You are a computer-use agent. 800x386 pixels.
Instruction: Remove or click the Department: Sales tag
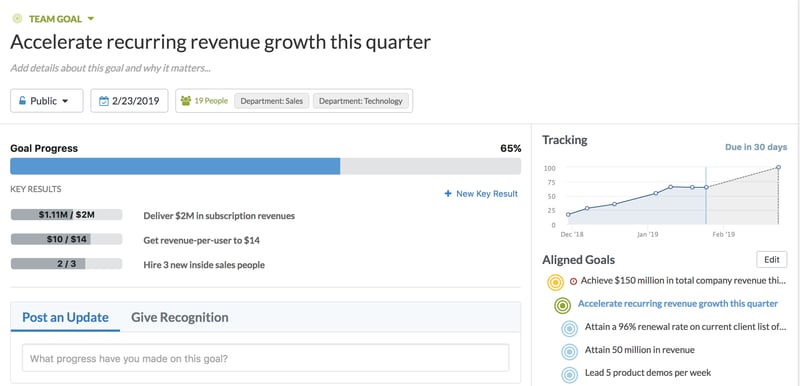272,101
